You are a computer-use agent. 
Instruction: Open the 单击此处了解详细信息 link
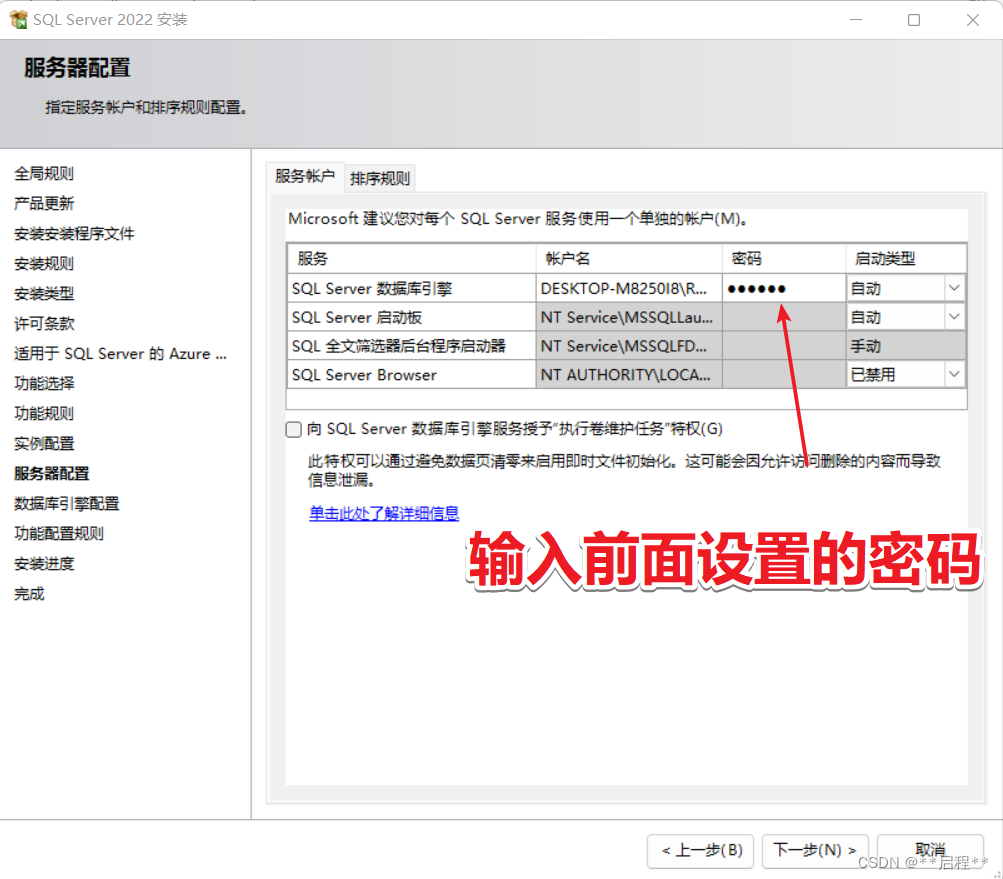click(x=384, y=513)
